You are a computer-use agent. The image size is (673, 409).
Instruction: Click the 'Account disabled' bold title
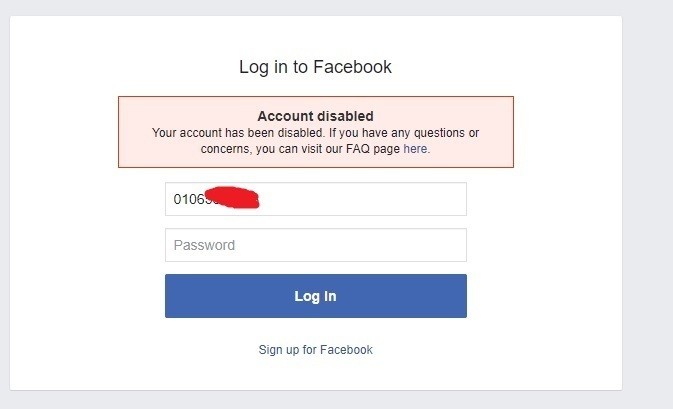pyautogui.click(x=315, y=117)
